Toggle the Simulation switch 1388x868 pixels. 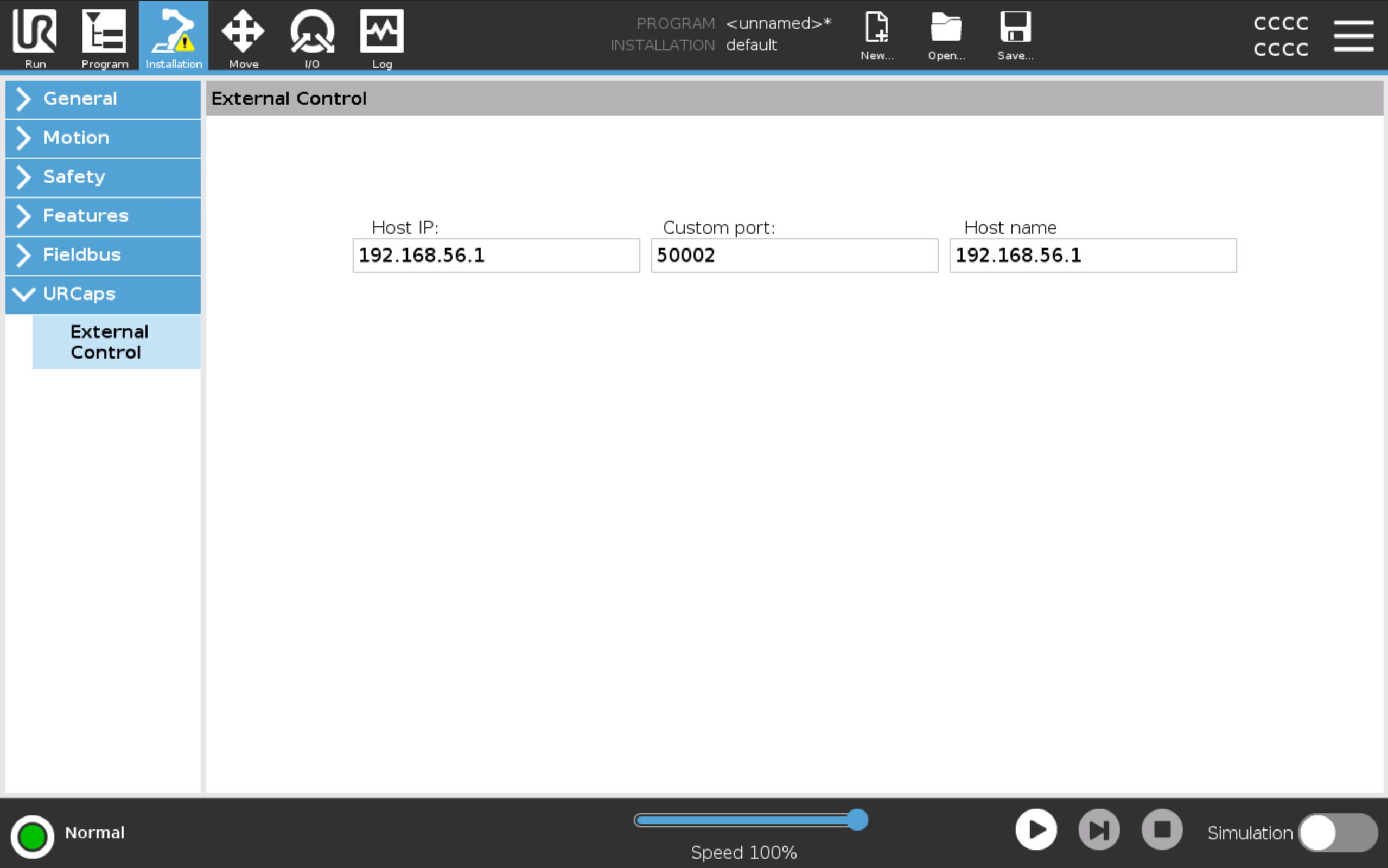[x=1338, y=832]
